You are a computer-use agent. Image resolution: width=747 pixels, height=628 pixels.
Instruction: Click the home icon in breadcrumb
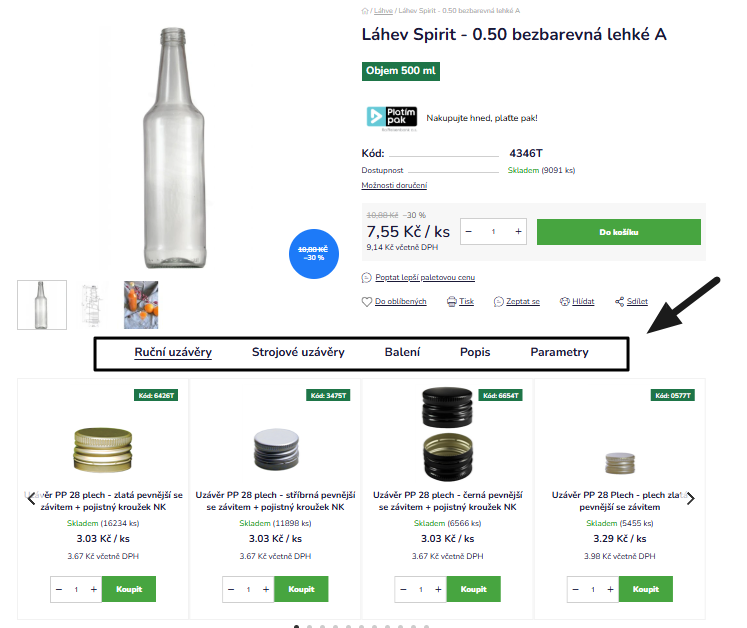tap(365, 10)
